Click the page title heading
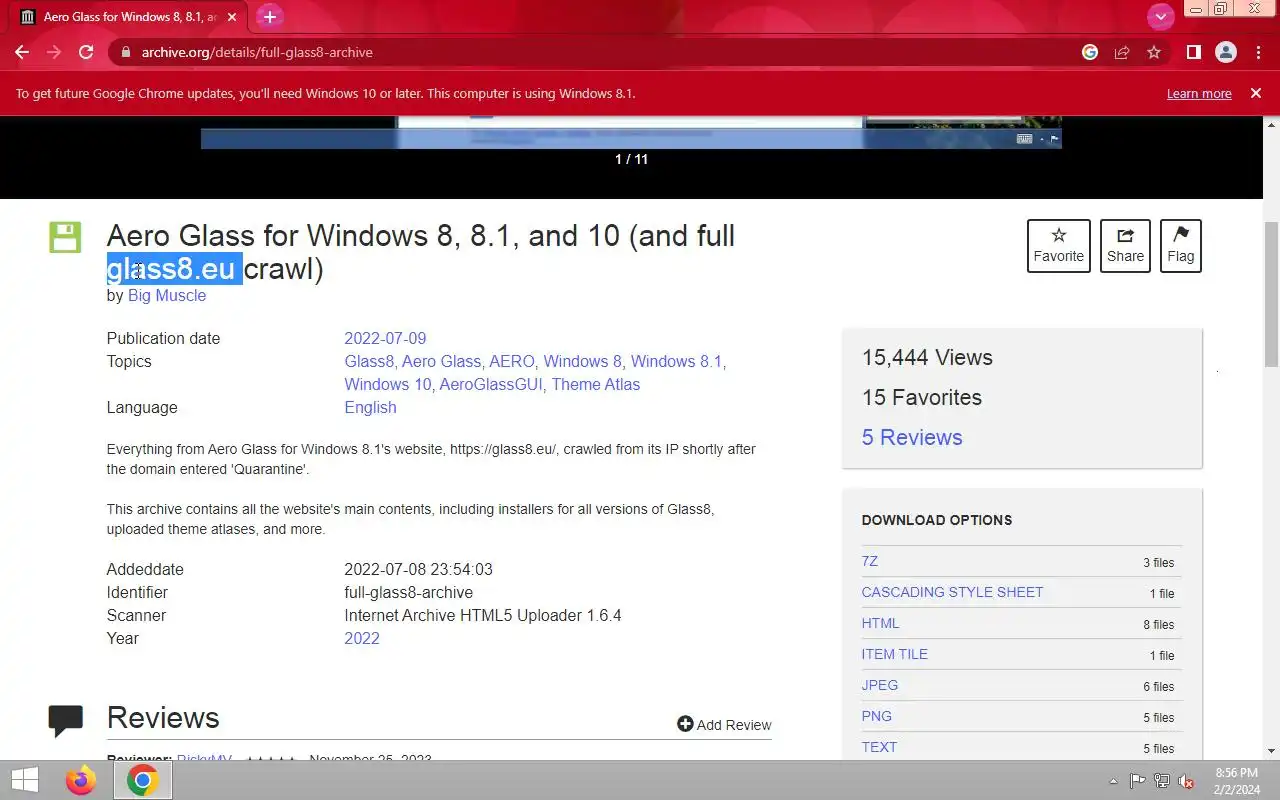The width and height of the screenshot is (1280, 800). click(x=421, y=252)
